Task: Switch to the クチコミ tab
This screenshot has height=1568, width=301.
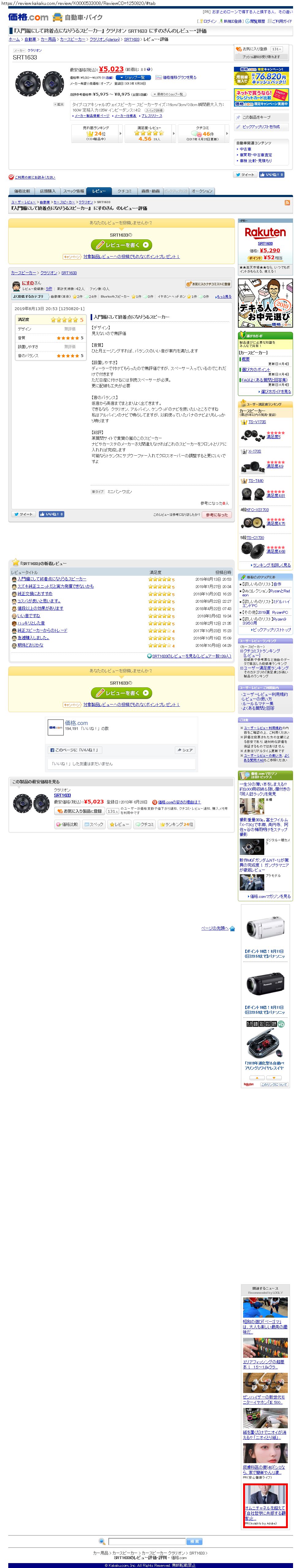Action: [124, 191]
